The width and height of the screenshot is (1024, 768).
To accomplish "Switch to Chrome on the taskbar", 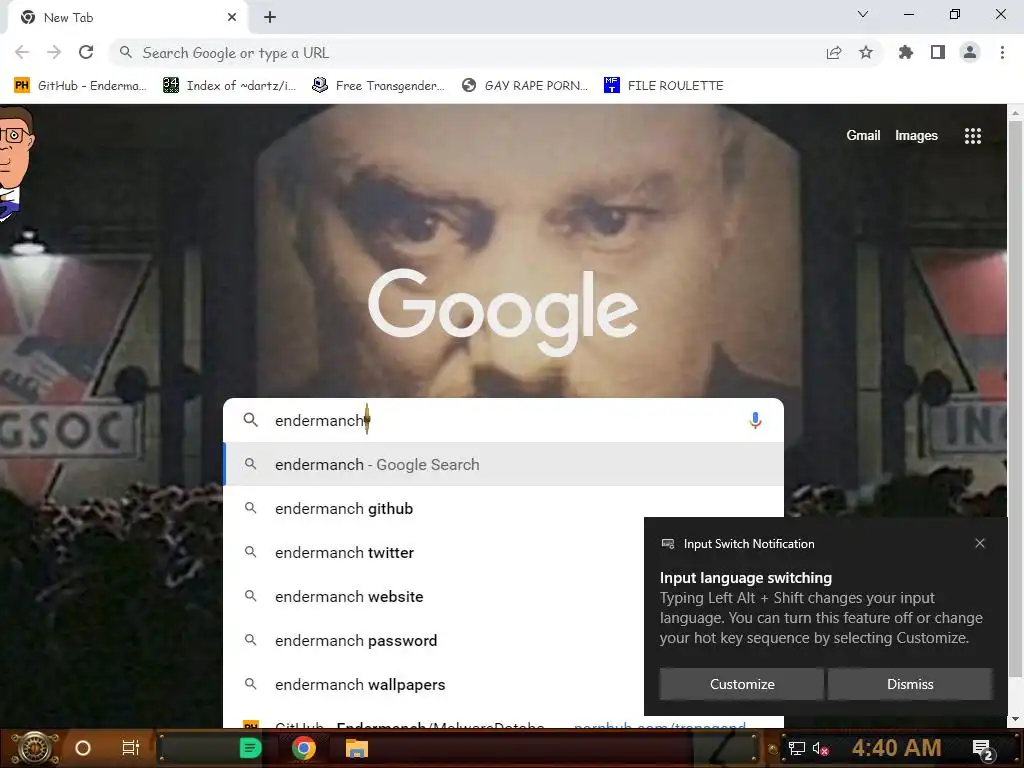I will pyautogui.click(x=304, y=748).
